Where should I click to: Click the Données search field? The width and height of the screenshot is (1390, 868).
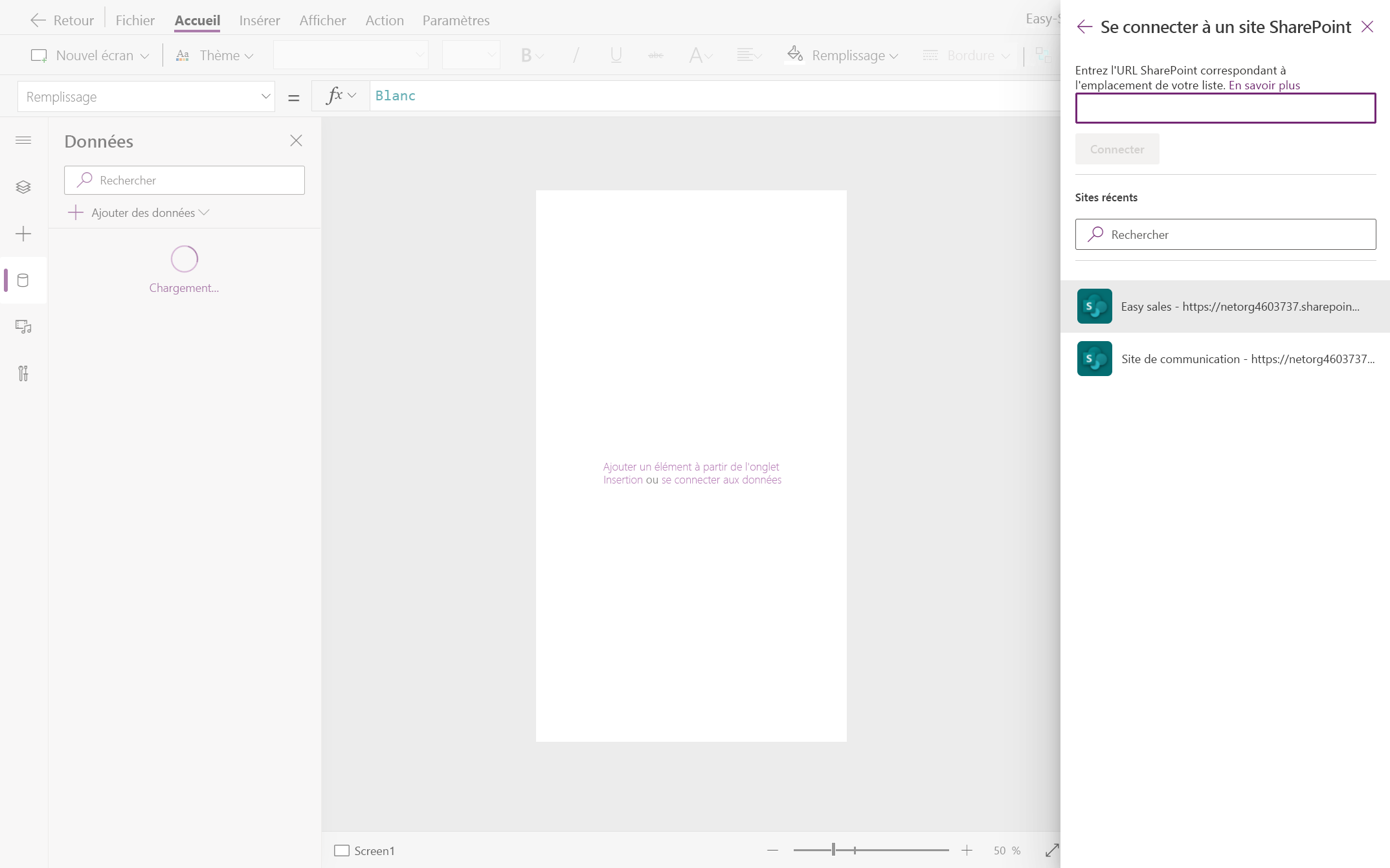[185, 180]
